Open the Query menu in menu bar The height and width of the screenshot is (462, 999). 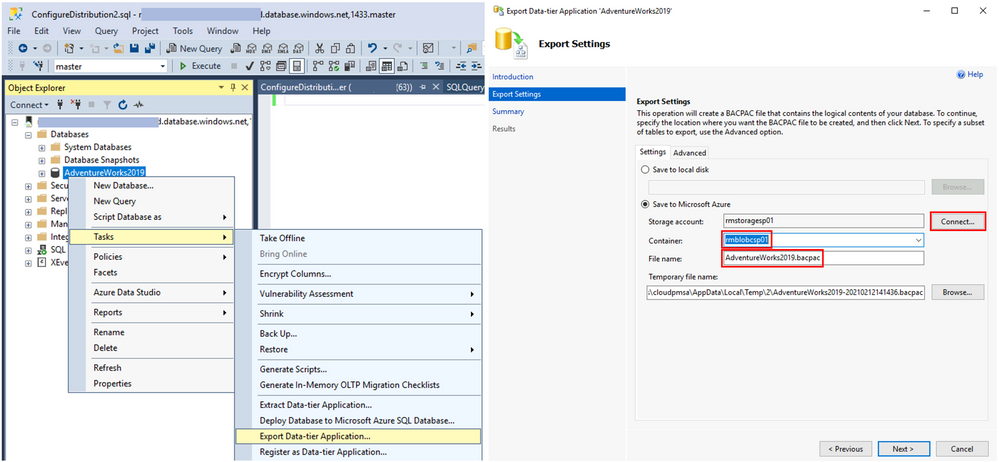pos(106,31)
